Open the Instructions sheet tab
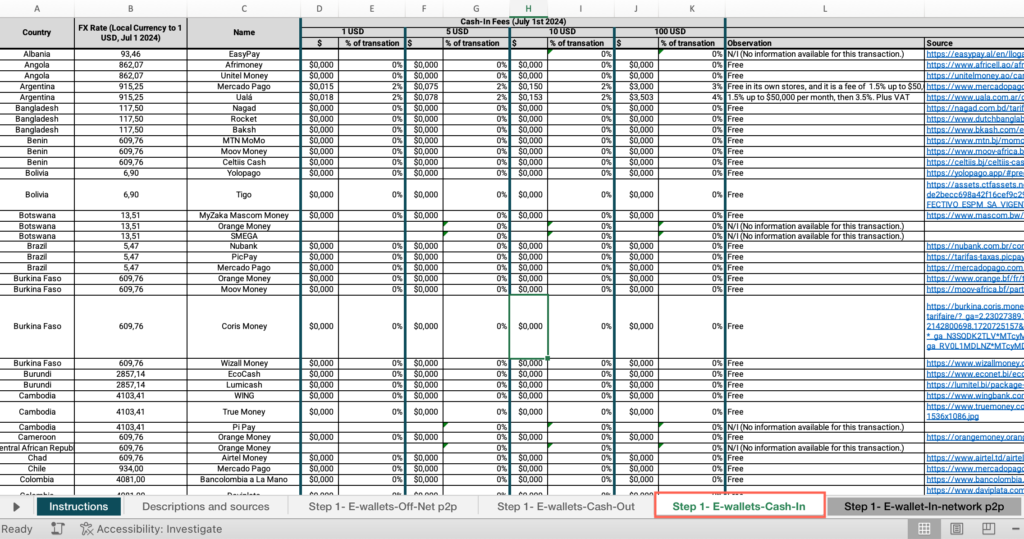 tap(78, 506)
